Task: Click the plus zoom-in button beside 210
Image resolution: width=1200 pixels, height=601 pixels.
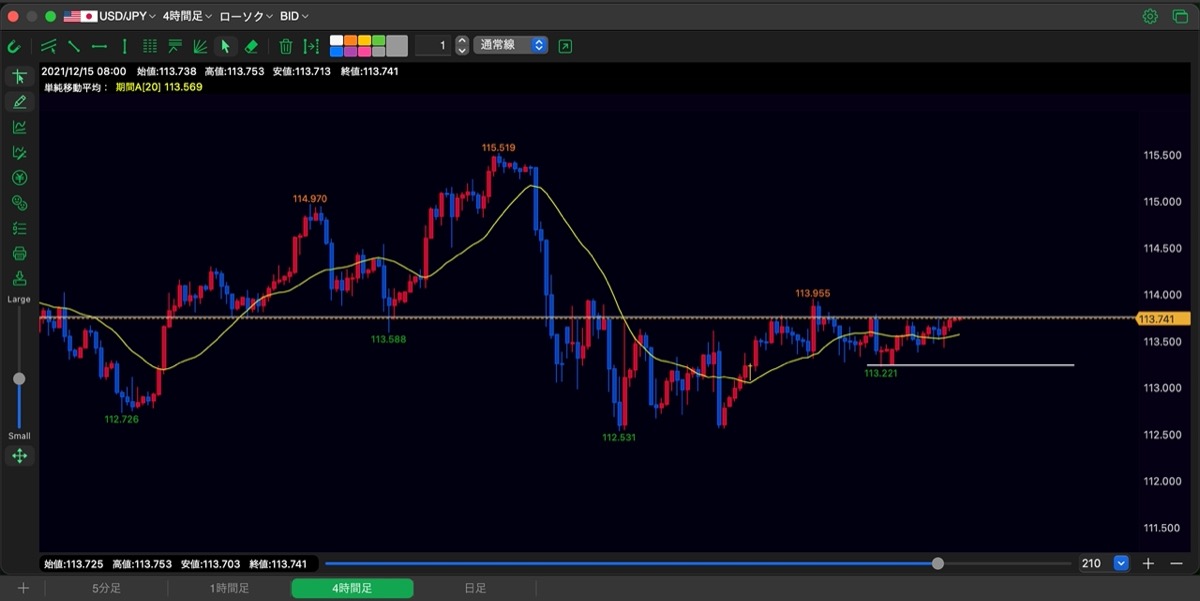Action: click(x=1149, y=563)
